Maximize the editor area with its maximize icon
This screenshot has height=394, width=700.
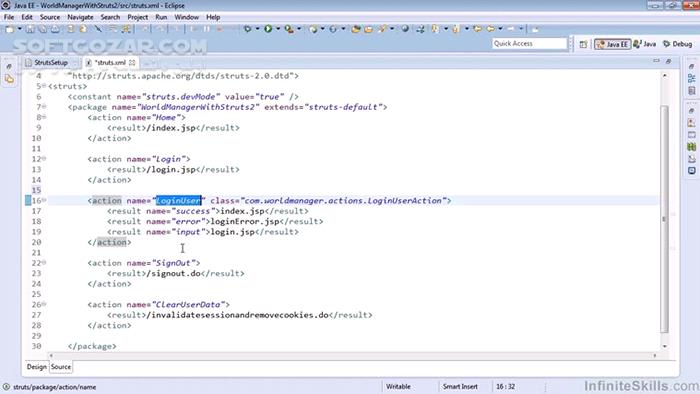click(x=668, y=61)
